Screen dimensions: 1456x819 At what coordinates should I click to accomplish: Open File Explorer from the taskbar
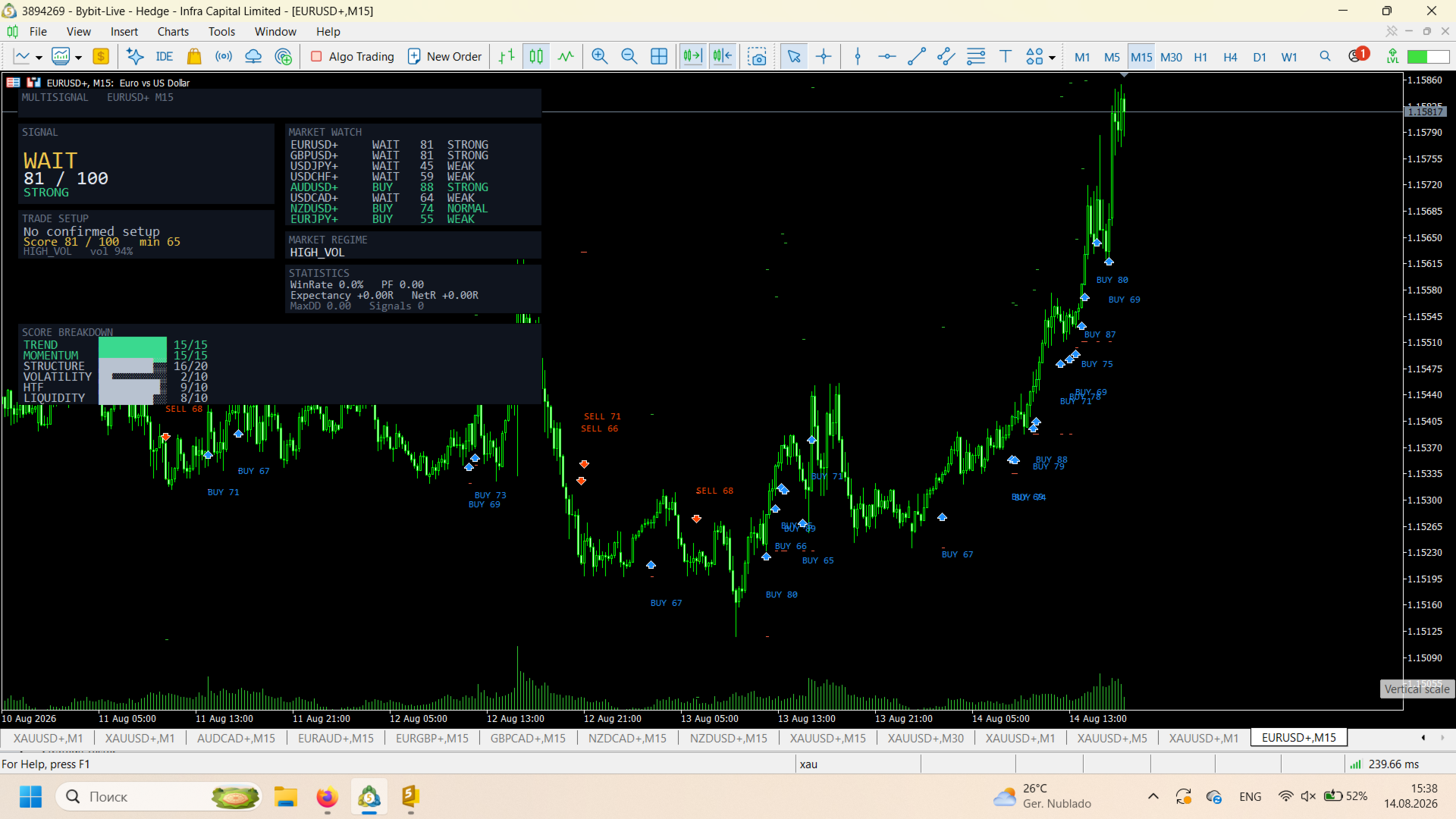(x=286, y=796)
